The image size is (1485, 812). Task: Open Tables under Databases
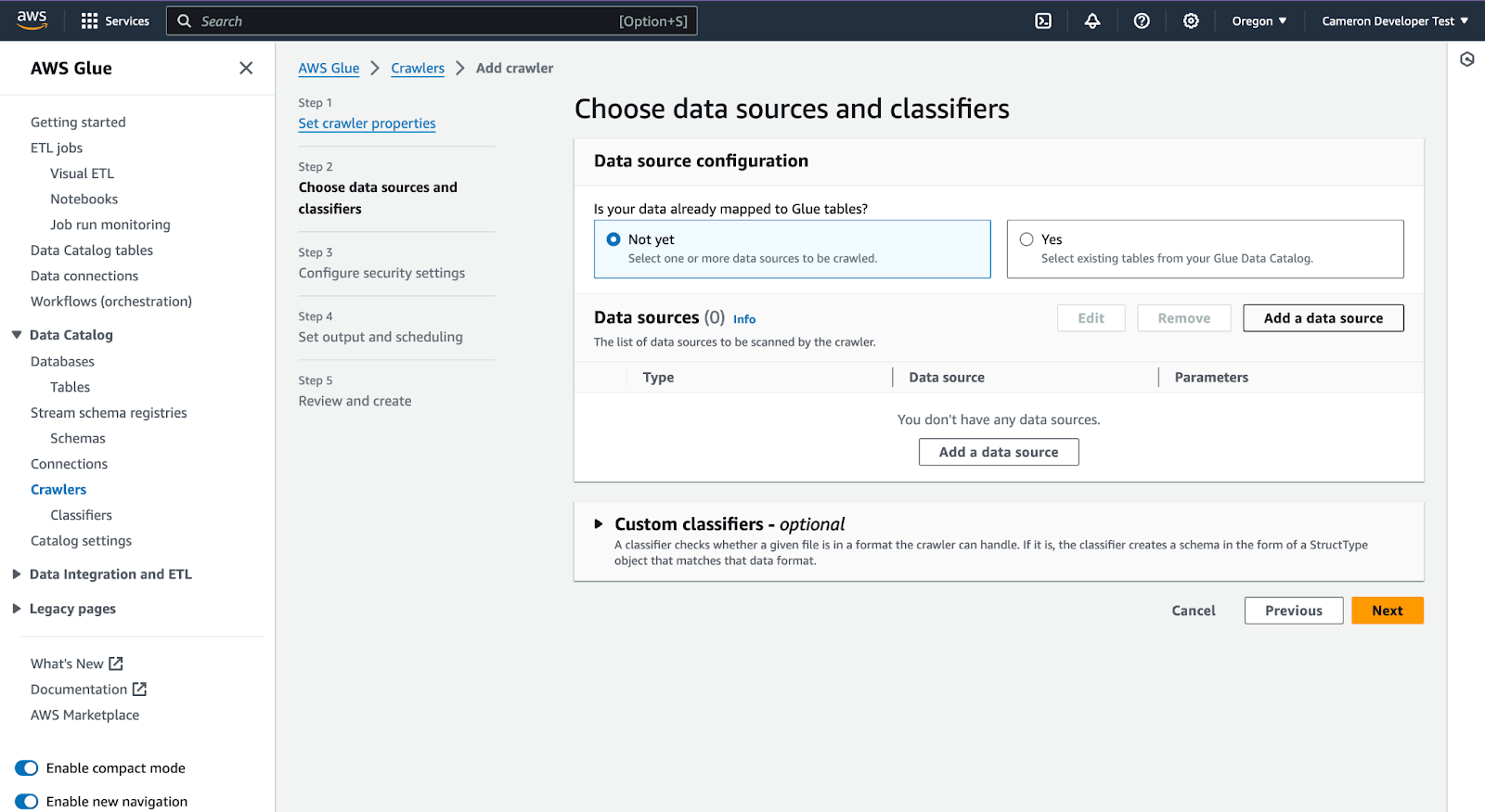click(x=70, y=387)
